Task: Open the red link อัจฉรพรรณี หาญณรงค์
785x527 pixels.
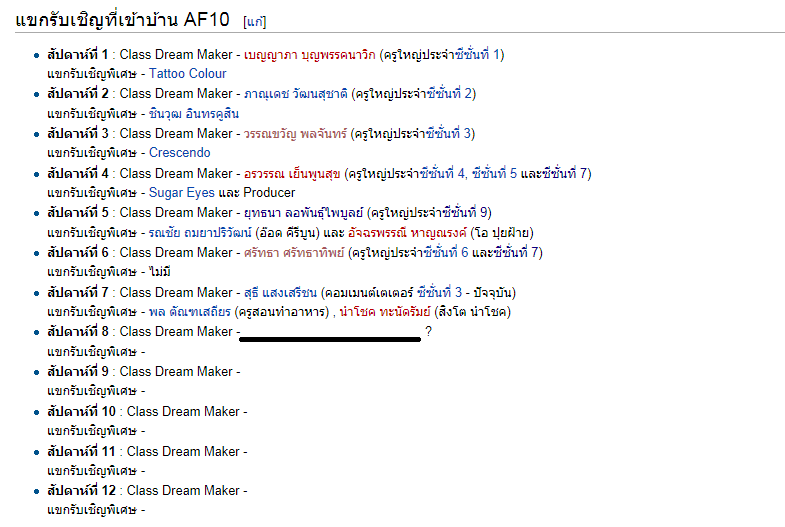Action: click(407, 233)
